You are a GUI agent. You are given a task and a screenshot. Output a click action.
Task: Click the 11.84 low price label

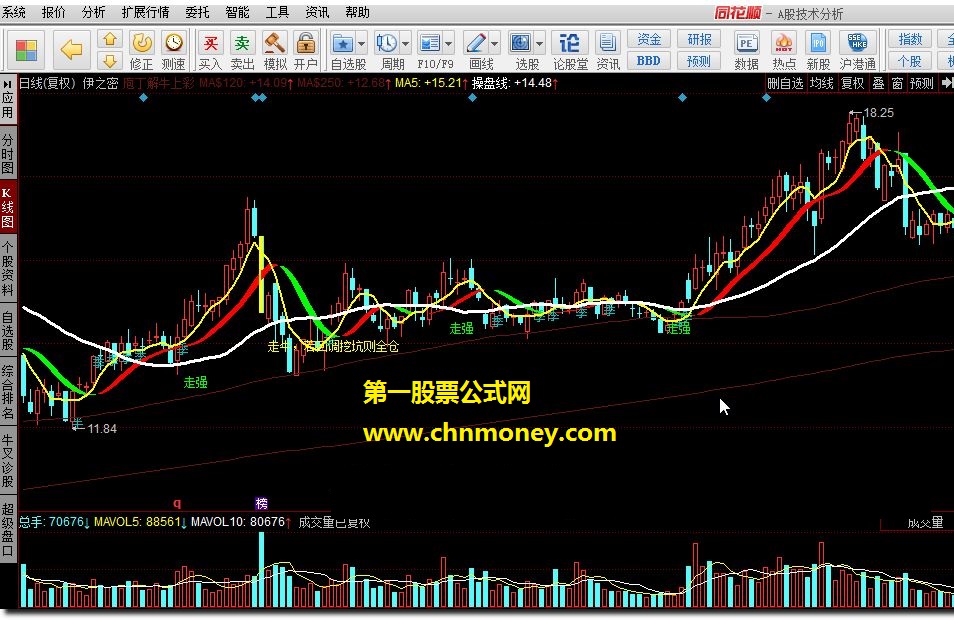[102, 429]
